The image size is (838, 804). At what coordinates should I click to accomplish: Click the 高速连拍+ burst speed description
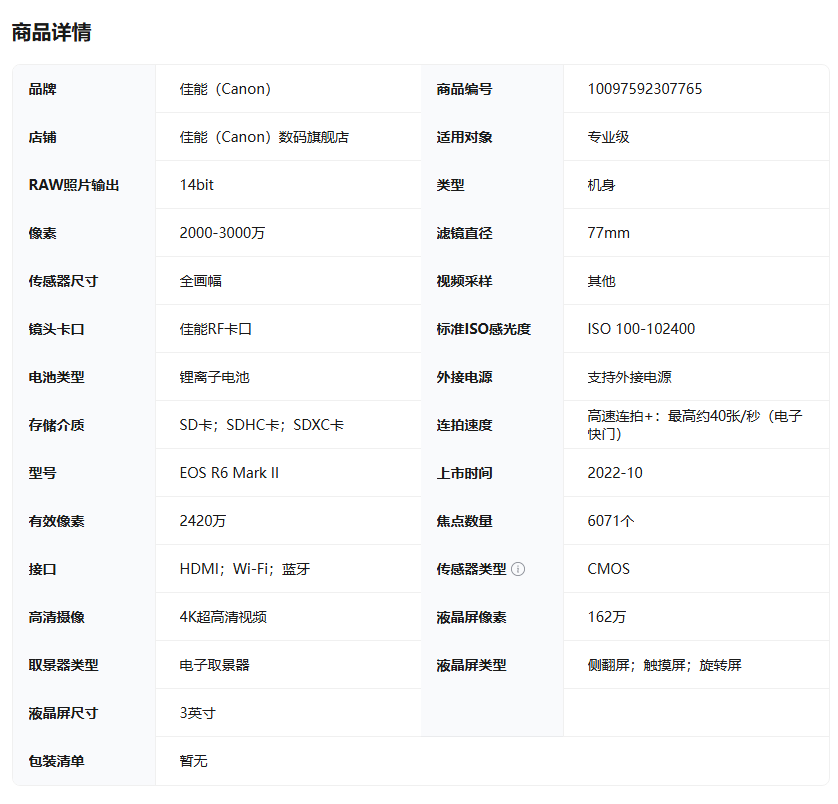(695, 425)
